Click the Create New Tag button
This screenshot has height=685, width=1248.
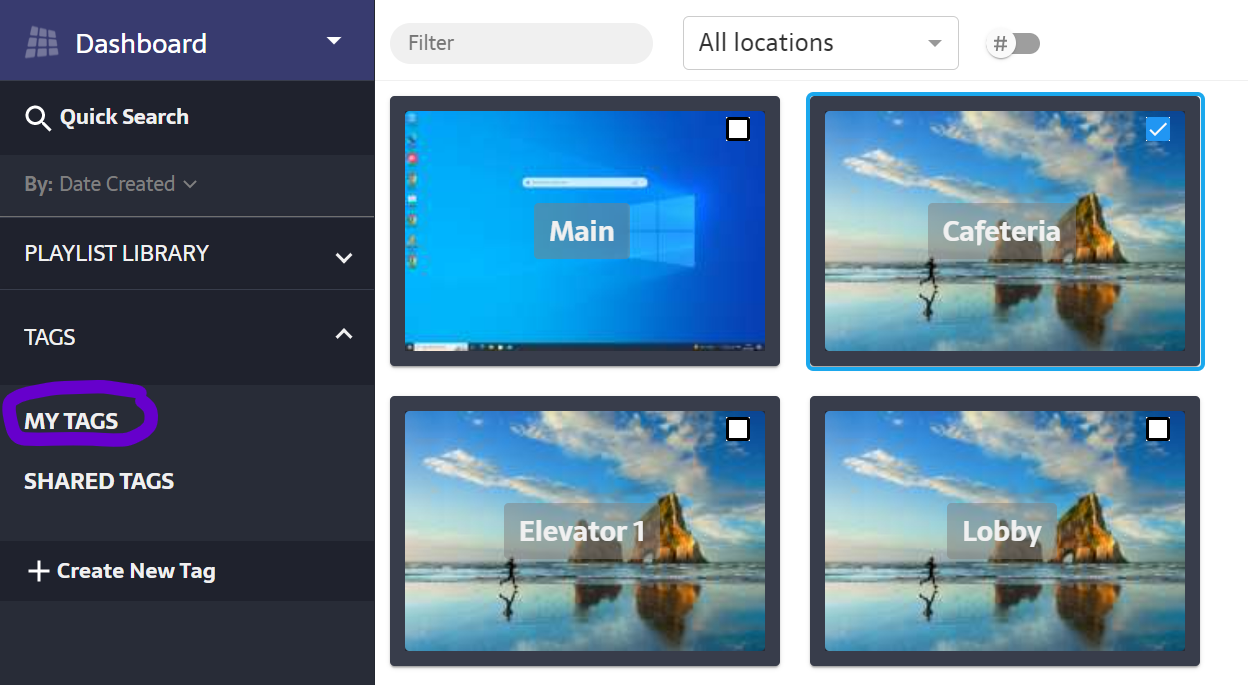[135, 571]
